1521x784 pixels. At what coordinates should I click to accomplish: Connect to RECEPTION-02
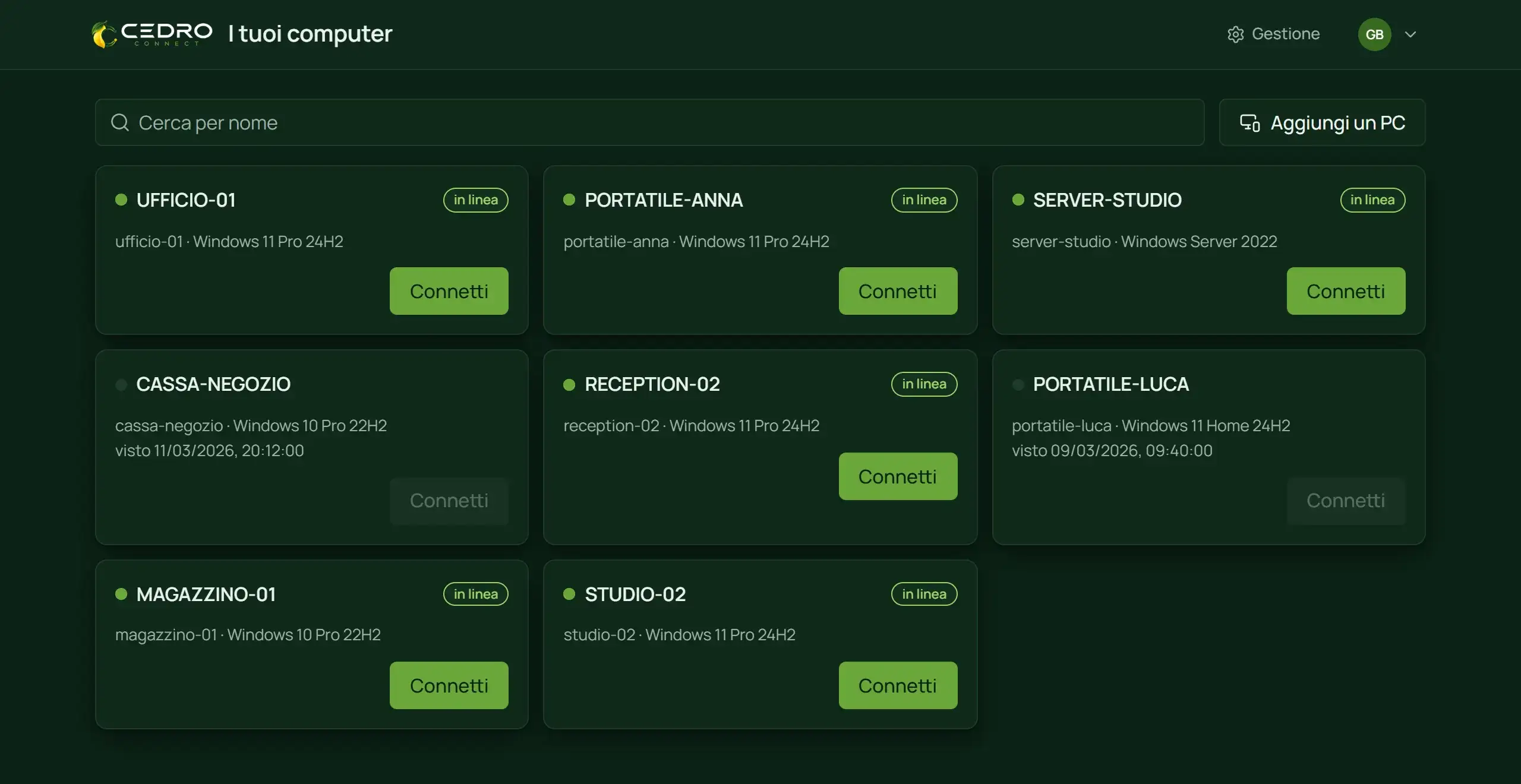tap(898, 476)
